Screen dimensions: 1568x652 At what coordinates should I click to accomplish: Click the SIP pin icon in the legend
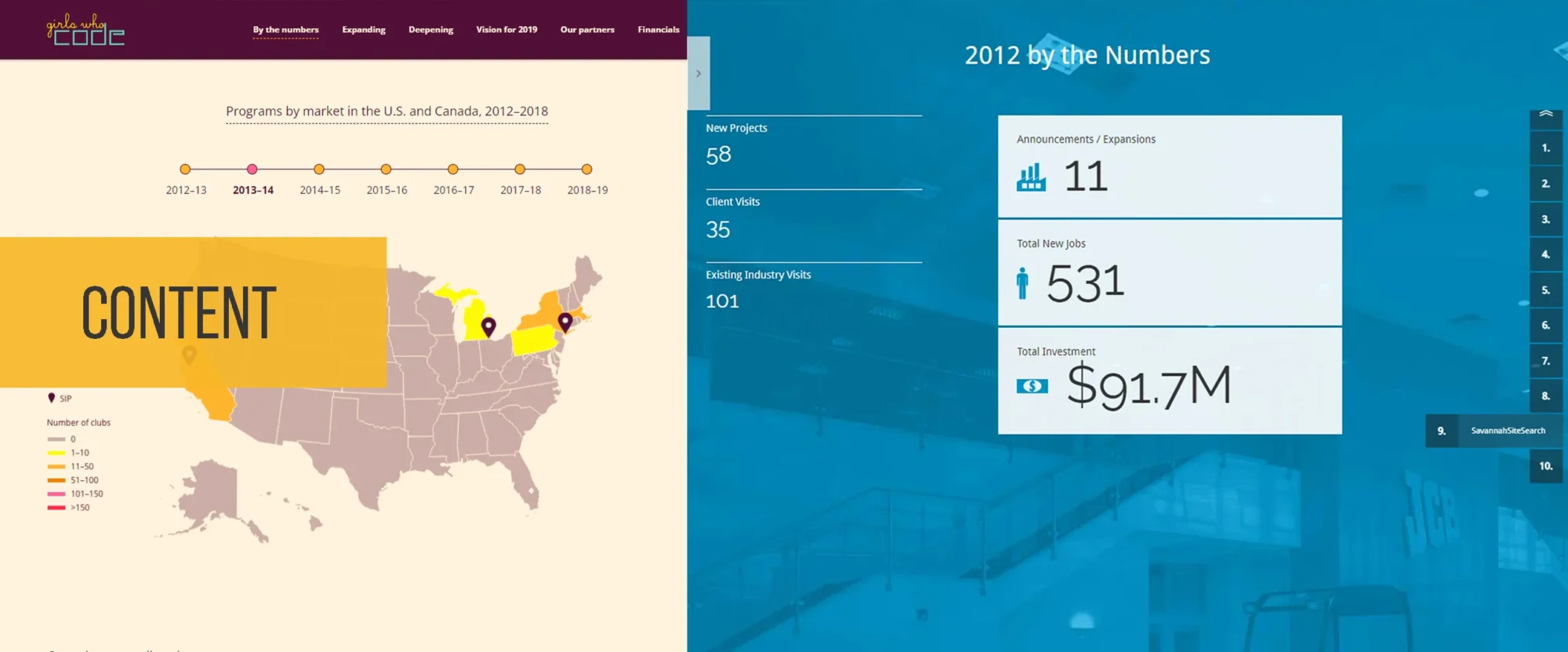pyautogui.click(x=52, y=398)
